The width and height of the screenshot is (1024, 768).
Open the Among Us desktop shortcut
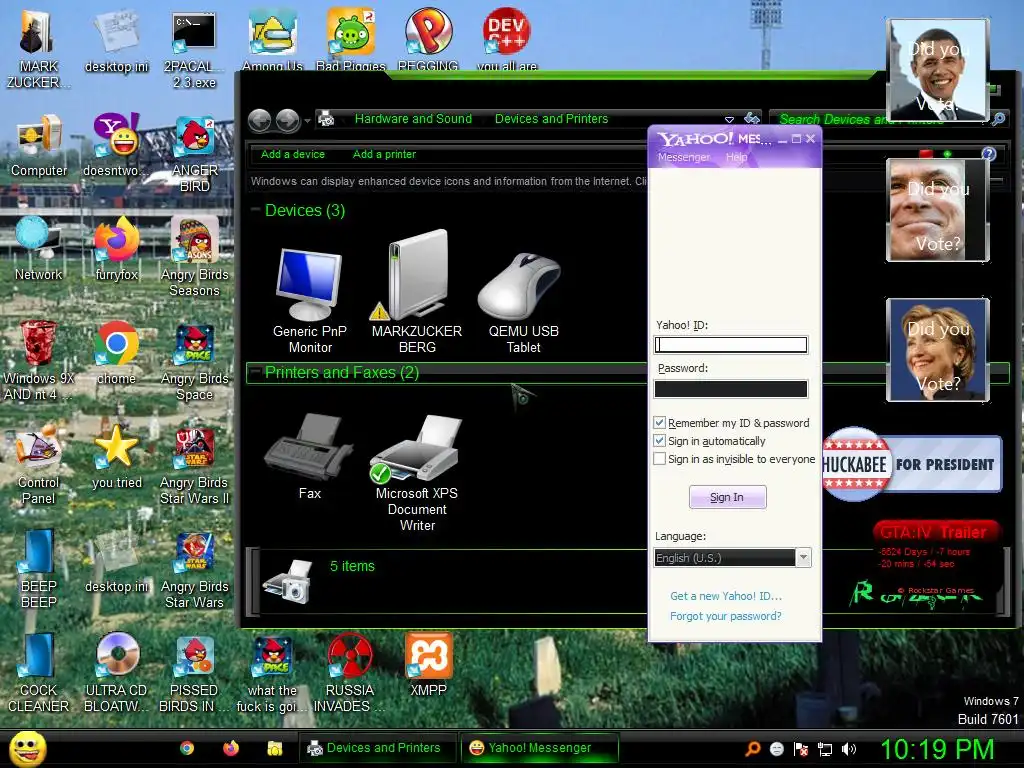click(272, 39)
